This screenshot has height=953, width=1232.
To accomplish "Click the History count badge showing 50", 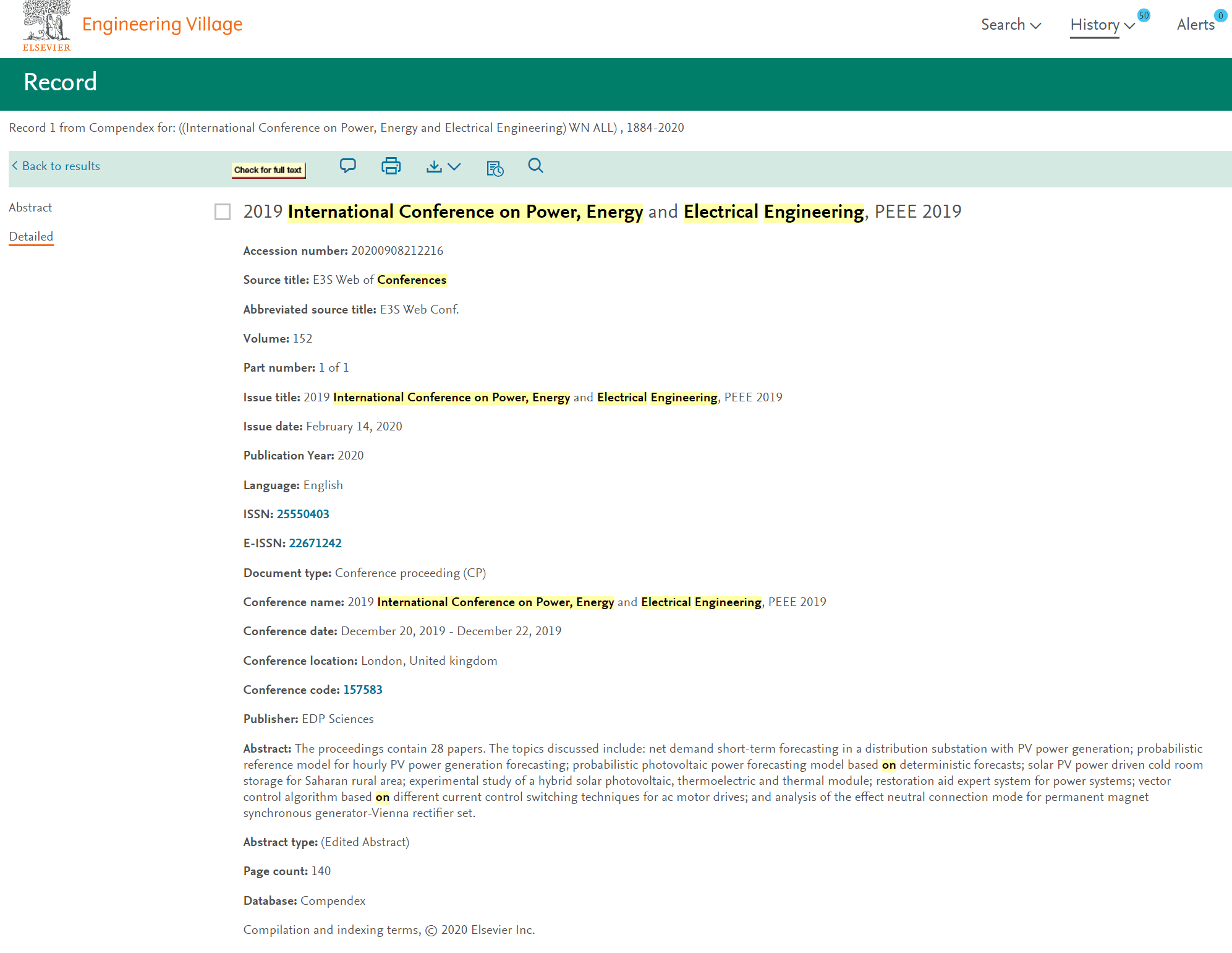I will [x=1144, y=15].
